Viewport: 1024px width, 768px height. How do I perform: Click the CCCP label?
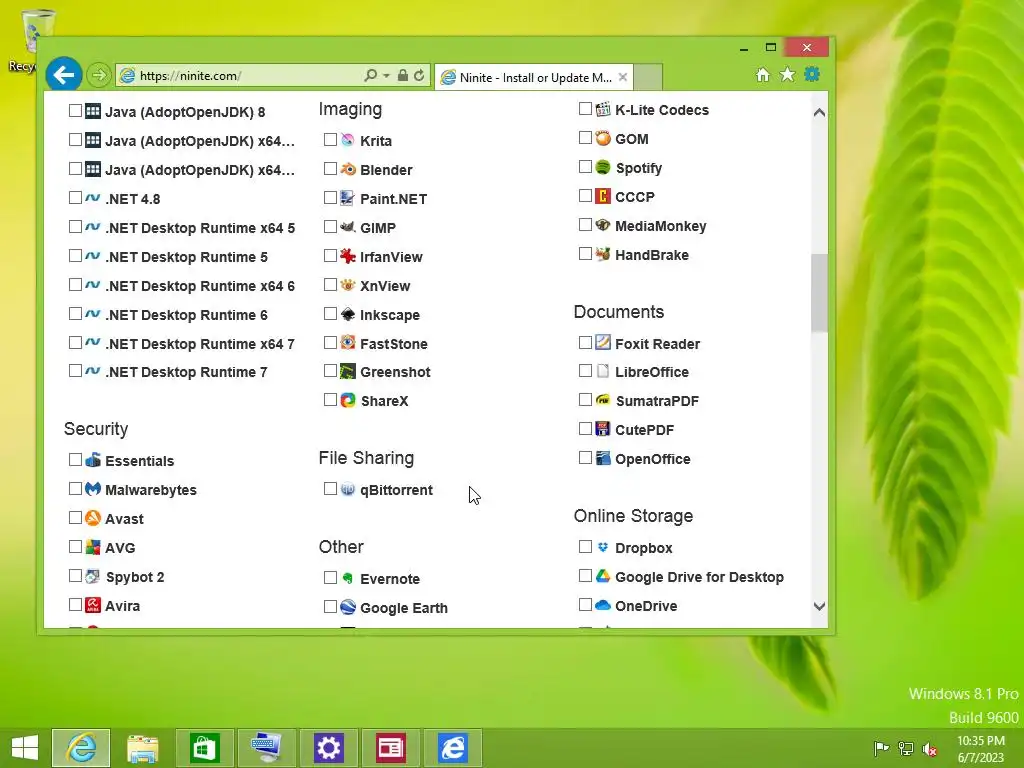pos(635,197)
